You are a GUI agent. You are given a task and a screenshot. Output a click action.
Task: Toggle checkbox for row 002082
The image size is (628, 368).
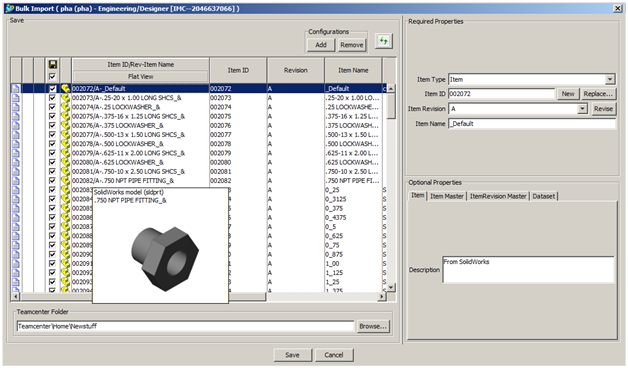pos(52,181)
